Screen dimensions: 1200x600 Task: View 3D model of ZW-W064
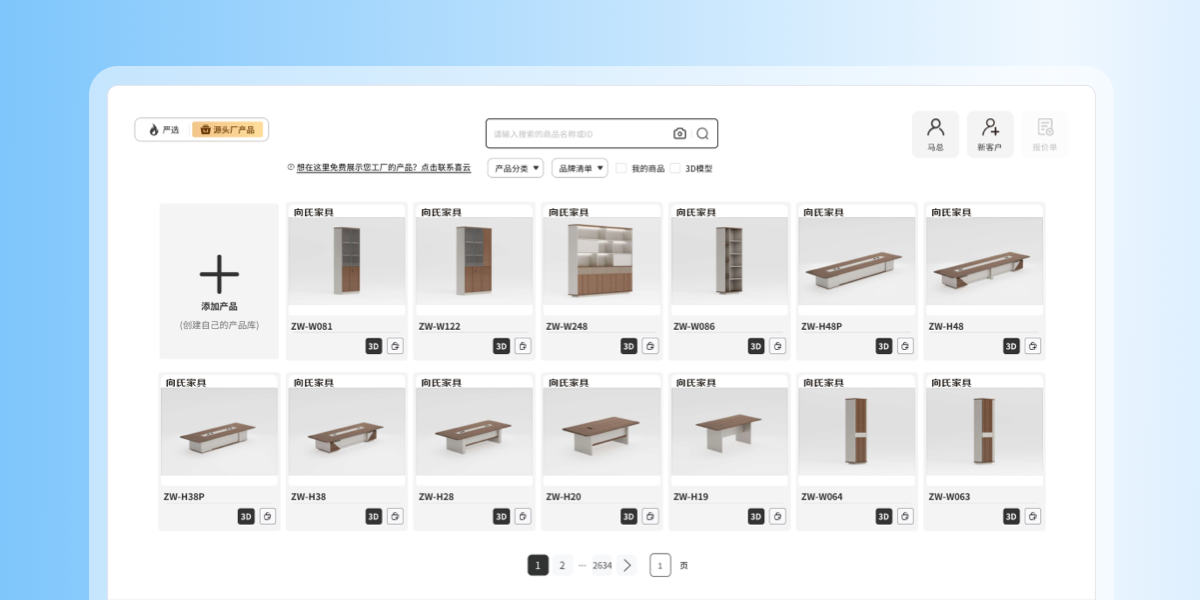coord(884,516)
